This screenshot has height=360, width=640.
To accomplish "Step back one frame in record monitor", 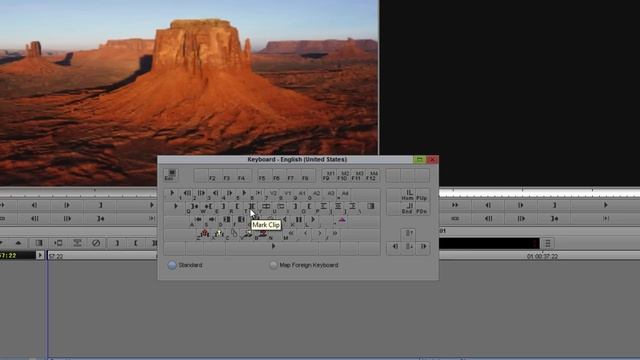I will [x=488, y=205].
